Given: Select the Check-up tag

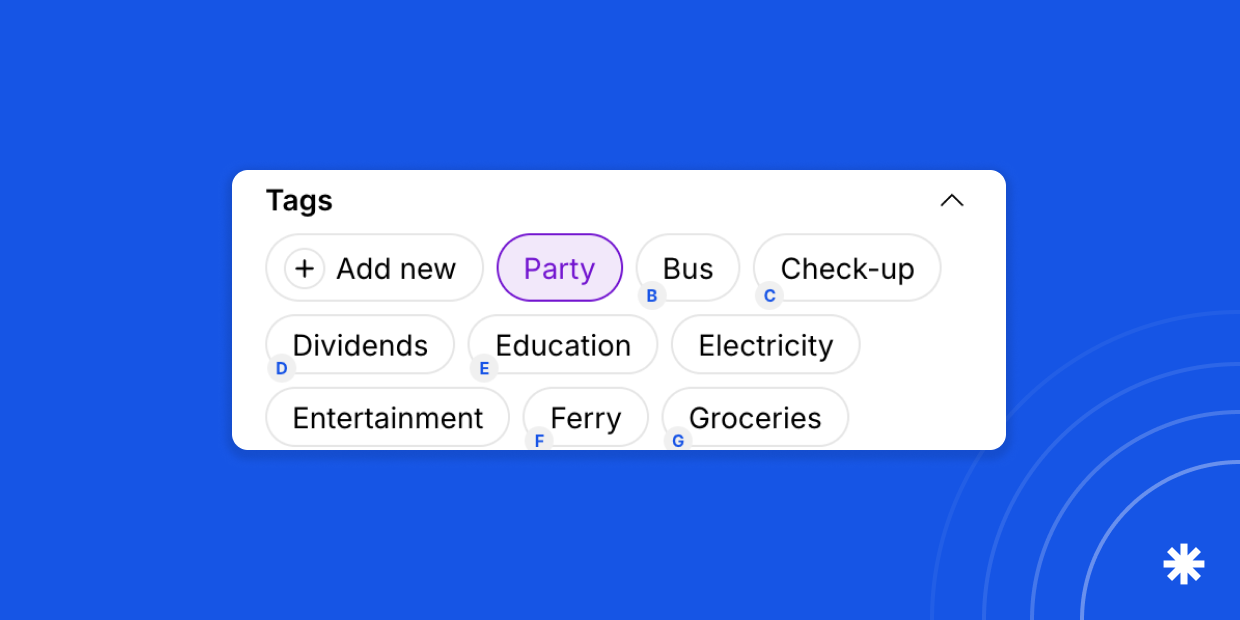Looking at the screenshot, I should point(848,267).
